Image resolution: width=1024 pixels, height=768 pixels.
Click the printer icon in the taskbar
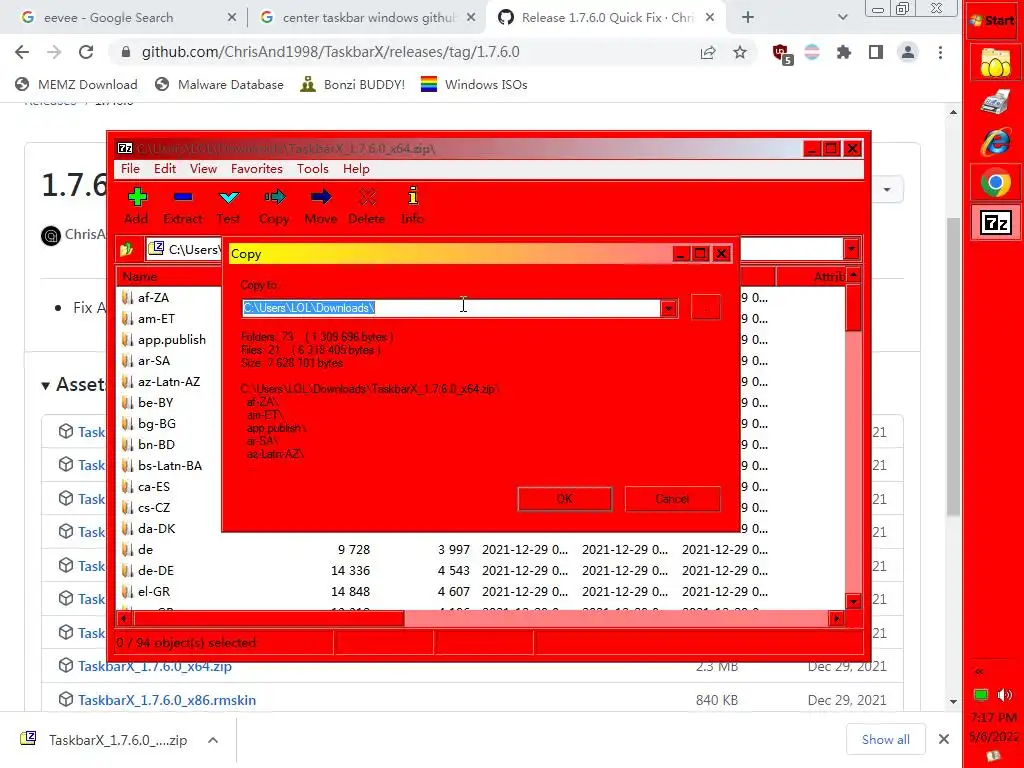click(995, 103)
